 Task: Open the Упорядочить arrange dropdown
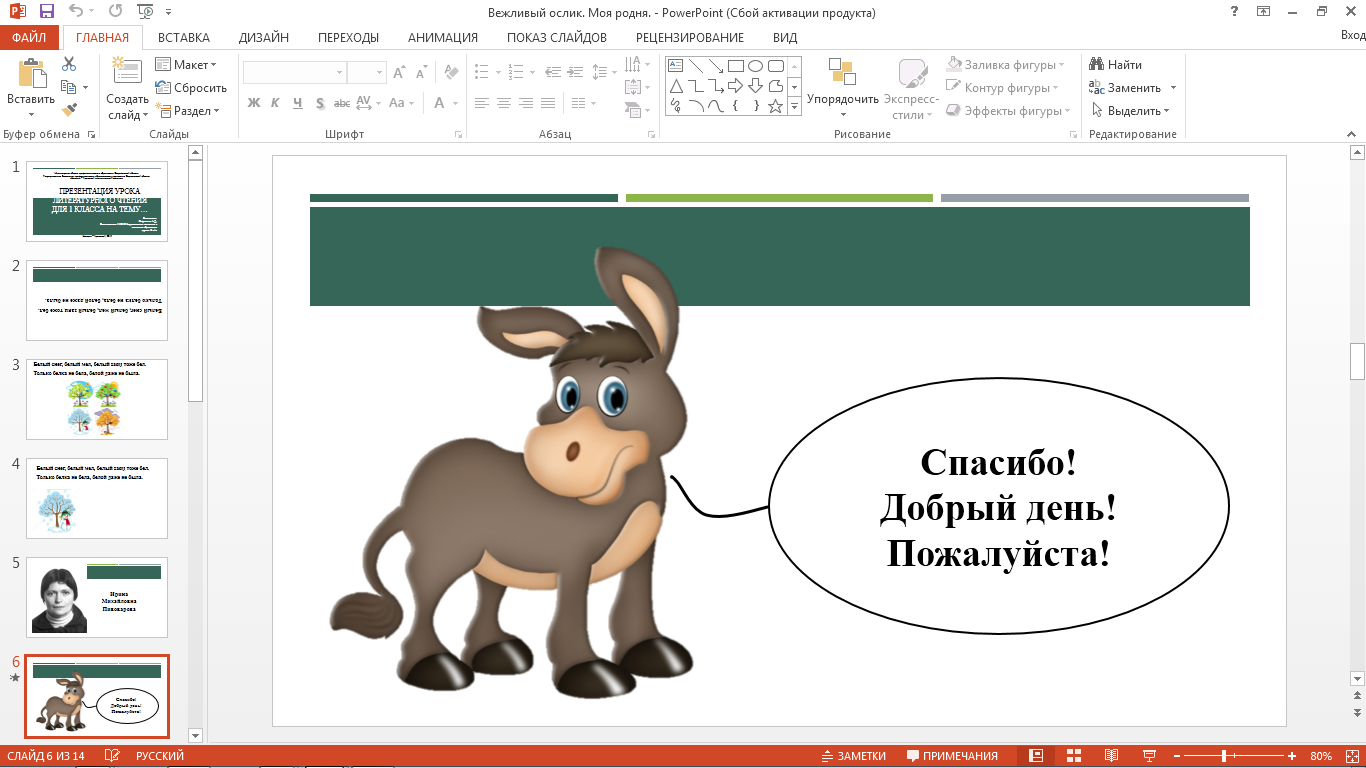coord(843,89)
